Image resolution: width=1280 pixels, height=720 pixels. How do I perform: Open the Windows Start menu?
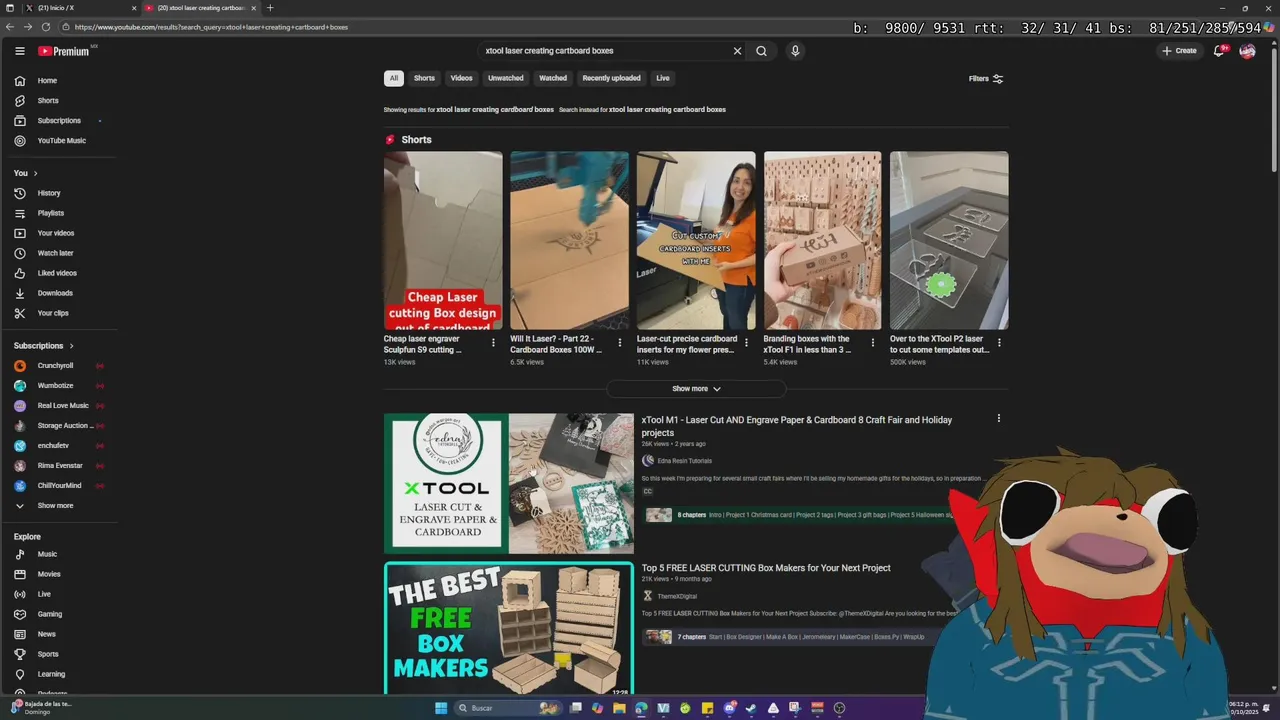tap(441, 708)
